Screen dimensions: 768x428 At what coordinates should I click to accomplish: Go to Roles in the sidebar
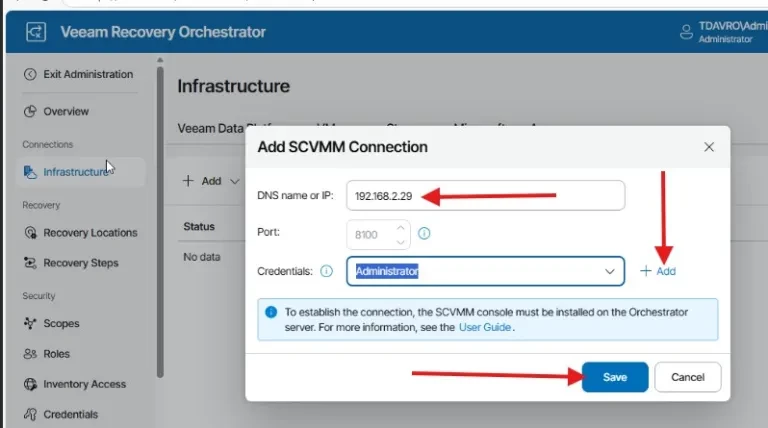coord(56,354)
